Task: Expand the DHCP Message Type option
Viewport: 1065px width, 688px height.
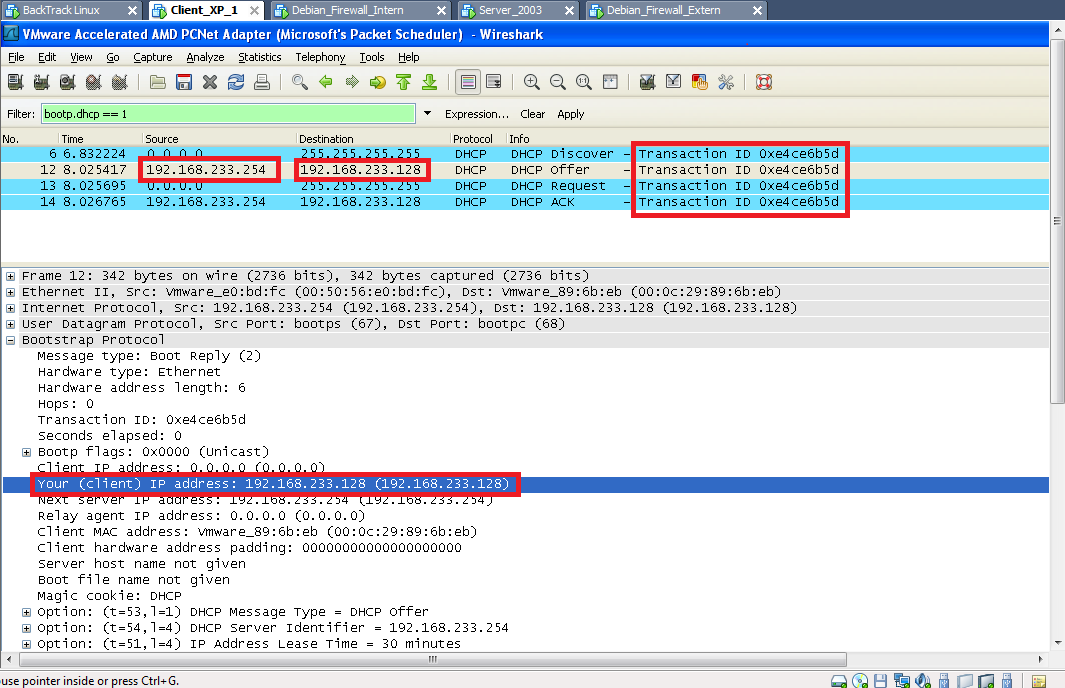Action: (x=26, y=612)
